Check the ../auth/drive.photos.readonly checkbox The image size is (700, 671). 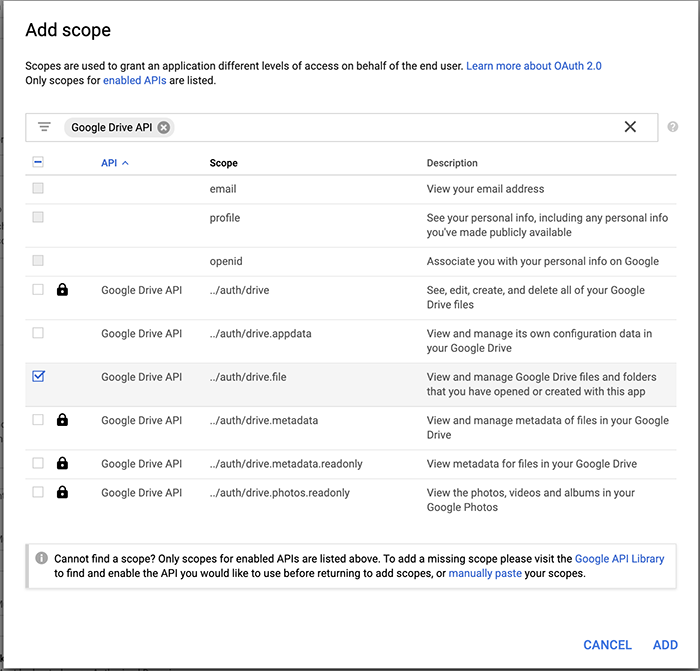(x=38, y=492)
